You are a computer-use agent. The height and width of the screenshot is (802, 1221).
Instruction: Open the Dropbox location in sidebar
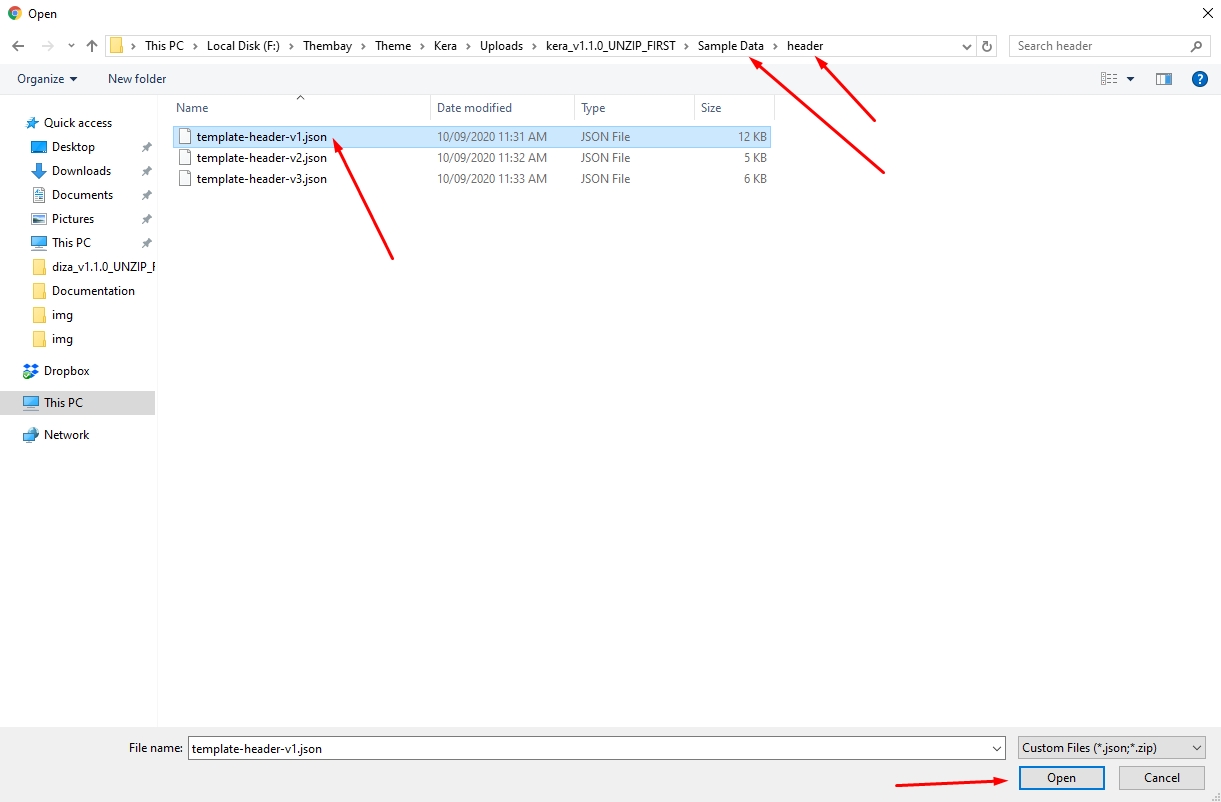pyautogui.click(x=66, y=371)
